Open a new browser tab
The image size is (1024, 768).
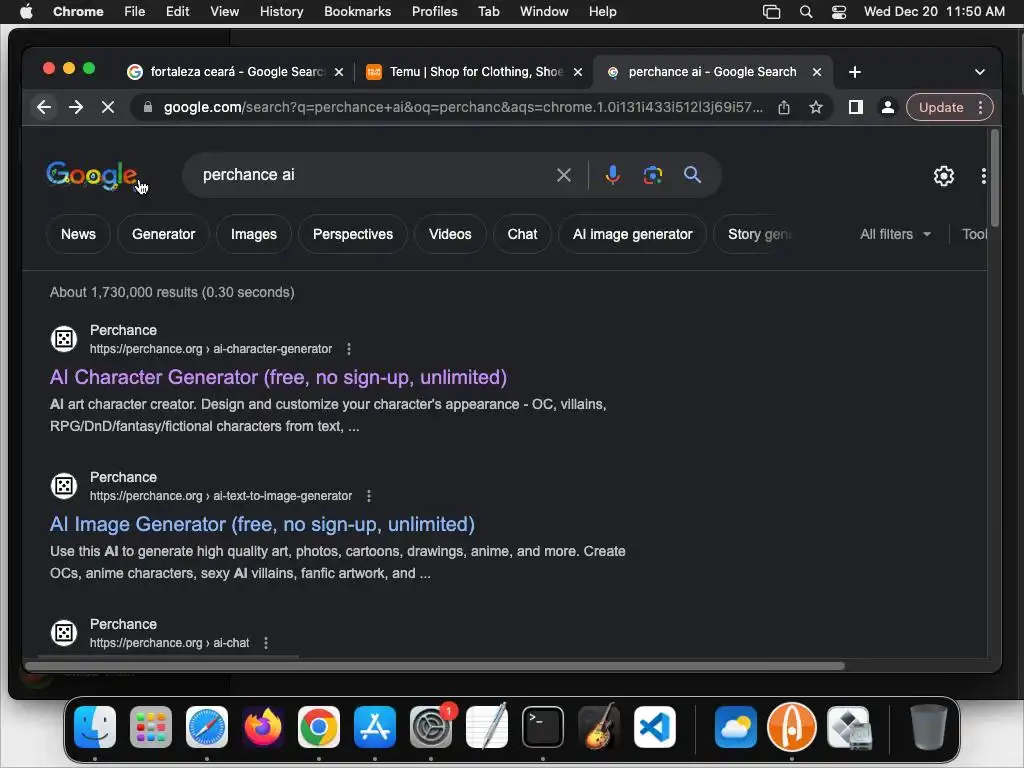point(855,72)
